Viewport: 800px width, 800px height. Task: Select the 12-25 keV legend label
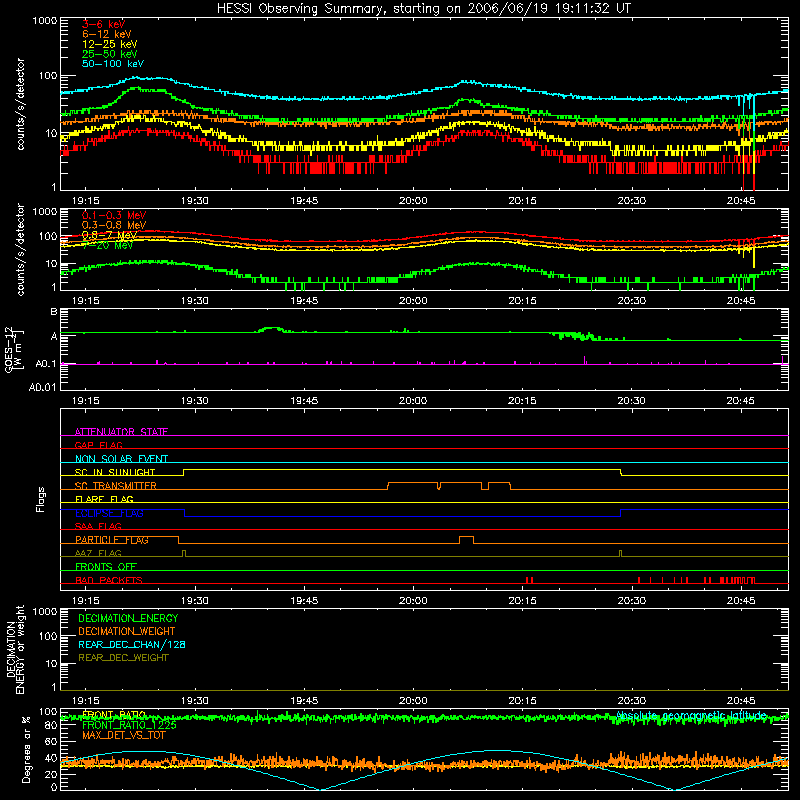tap(109, 44)
